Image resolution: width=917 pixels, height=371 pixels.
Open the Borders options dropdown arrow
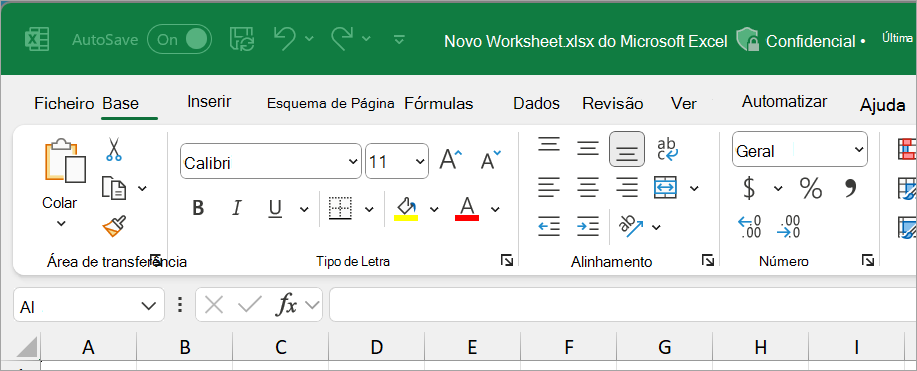click(x=369, y=209)
